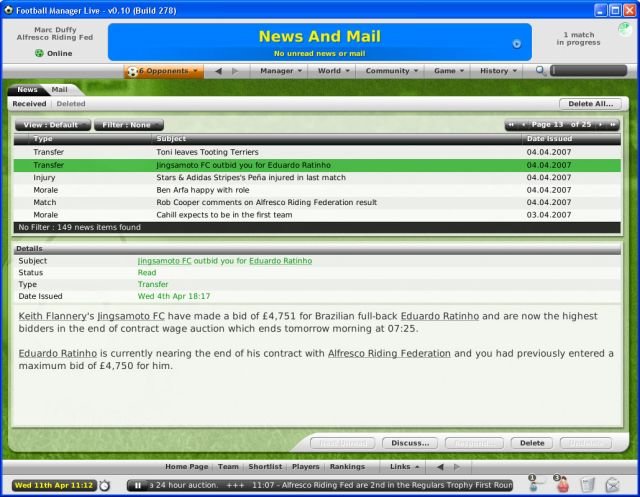
Task: Expand the Manager menu
Action: 280,72
